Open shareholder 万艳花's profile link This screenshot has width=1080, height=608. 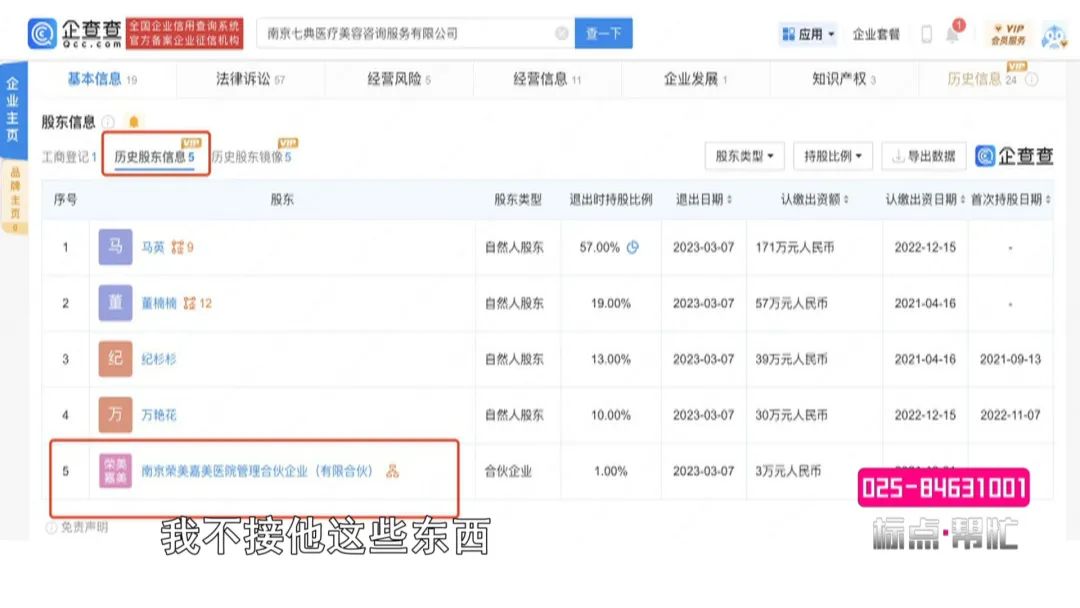(x=159, y=415)
